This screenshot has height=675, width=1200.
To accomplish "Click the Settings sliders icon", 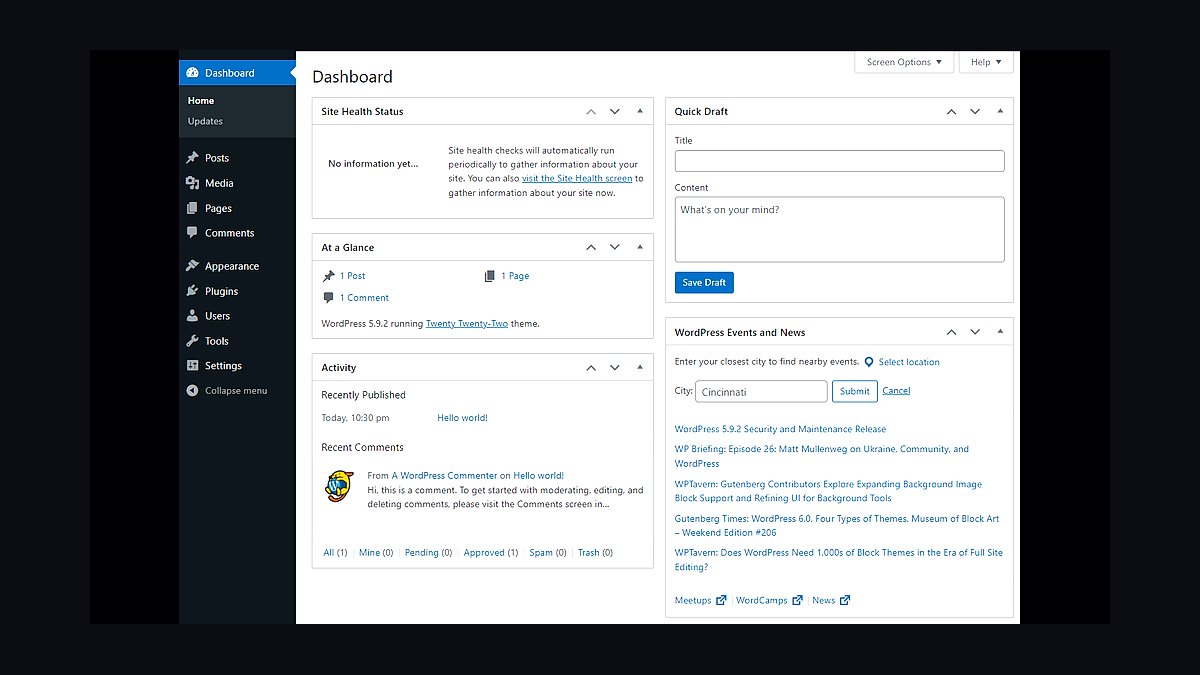I will (x=192, y=366).
